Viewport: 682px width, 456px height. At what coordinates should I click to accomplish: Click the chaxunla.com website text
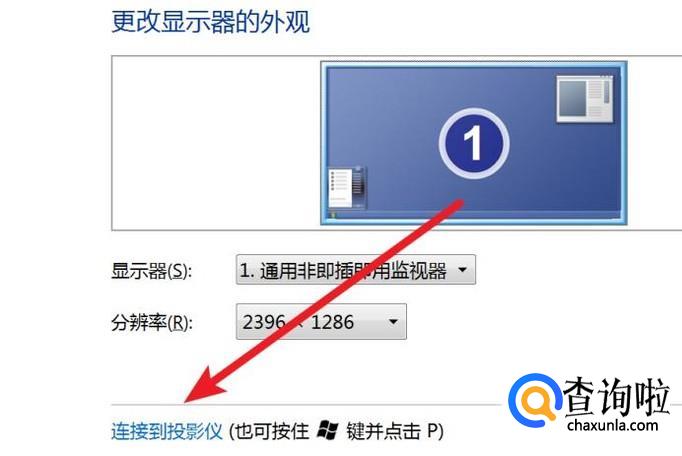612,425
